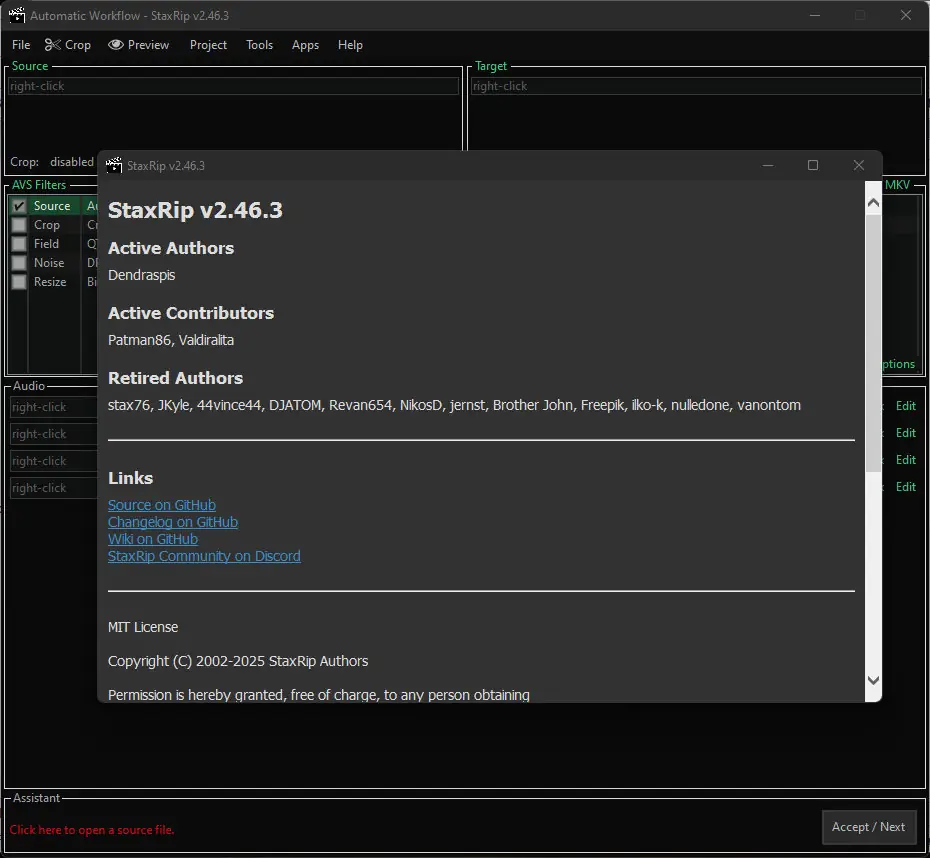Screen dimensions: 930x858
Task: Open the File menu
Action: click(21, 45)
